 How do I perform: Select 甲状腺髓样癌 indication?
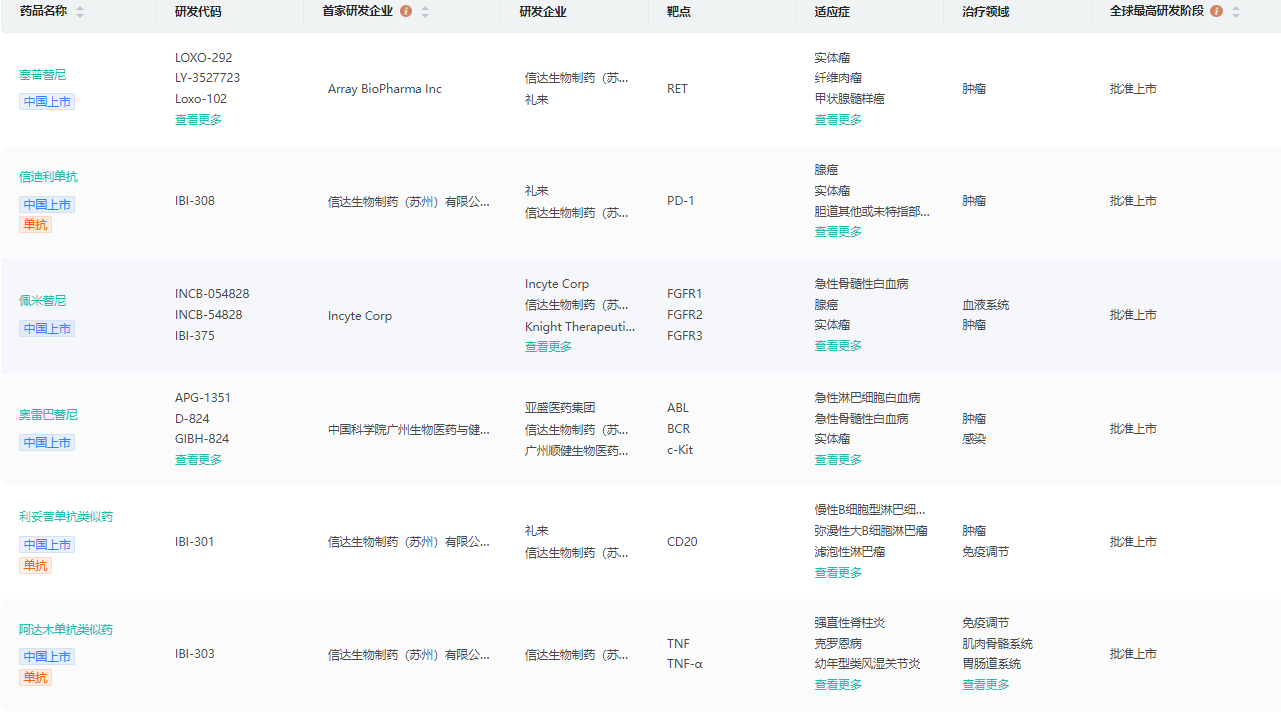850,99
